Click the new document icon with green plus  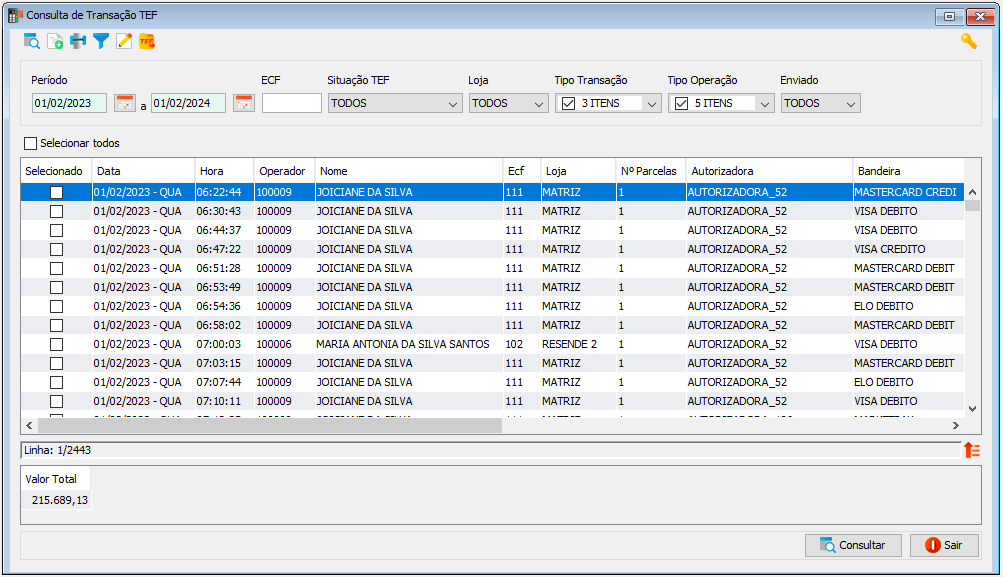(55, 42)
